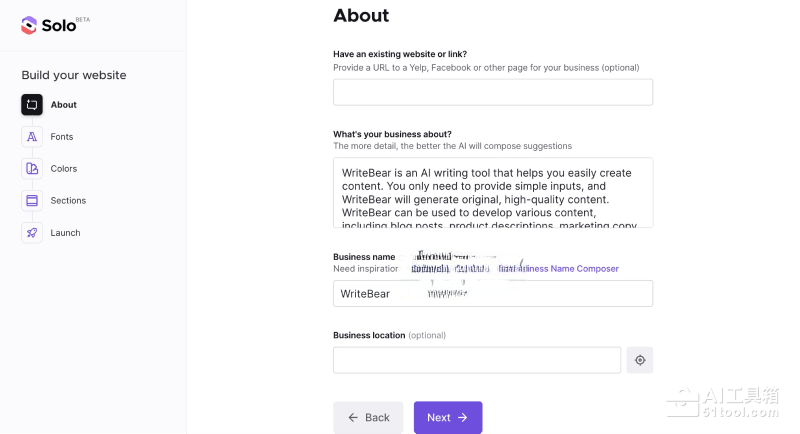The width and height of the screenshot is (800, 434).
Task: Focus the Business name field with WriteBear
Action: click(x=492, y=293)
